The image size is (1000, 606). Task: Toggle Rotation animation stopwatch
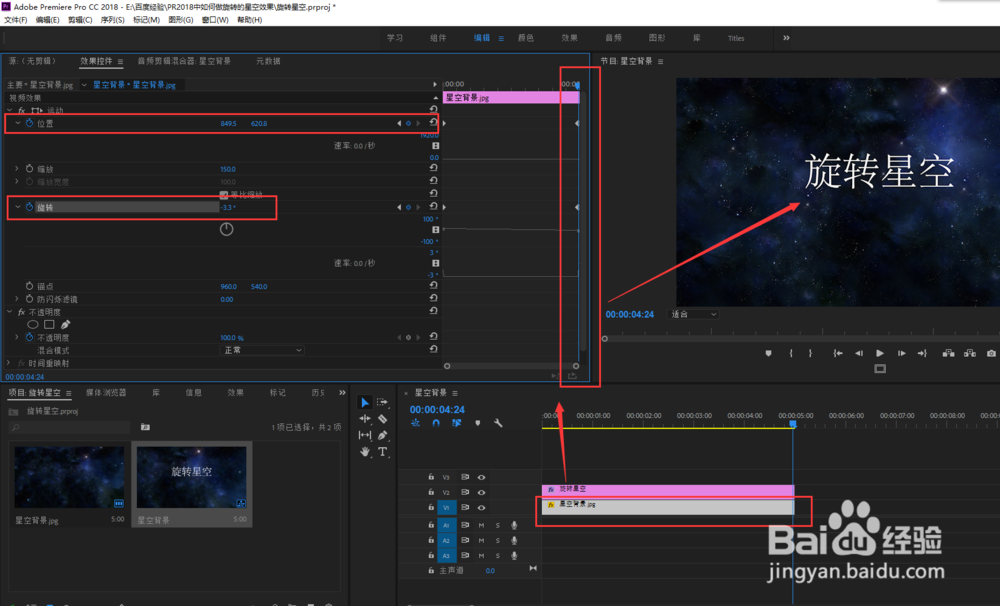pos(29,207)
